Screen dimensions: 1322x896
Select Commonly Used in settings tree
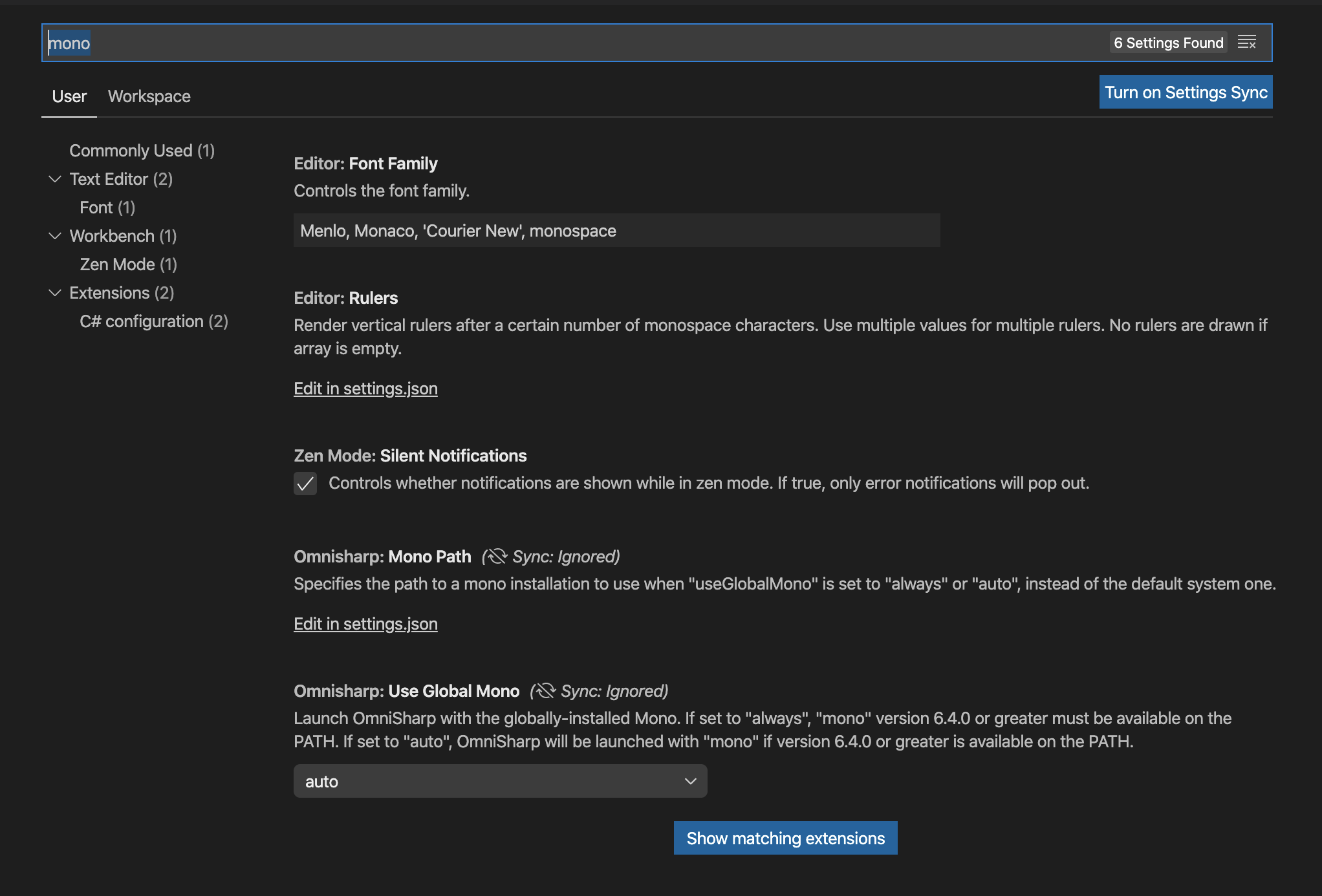(x=142, y=151)
